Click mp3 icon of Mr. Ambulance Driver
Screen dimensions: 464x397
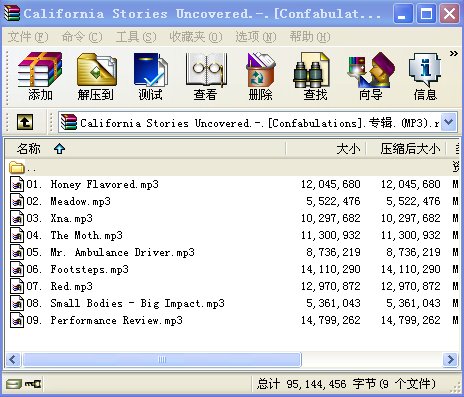pyautogui.click(x=17, y=252)
